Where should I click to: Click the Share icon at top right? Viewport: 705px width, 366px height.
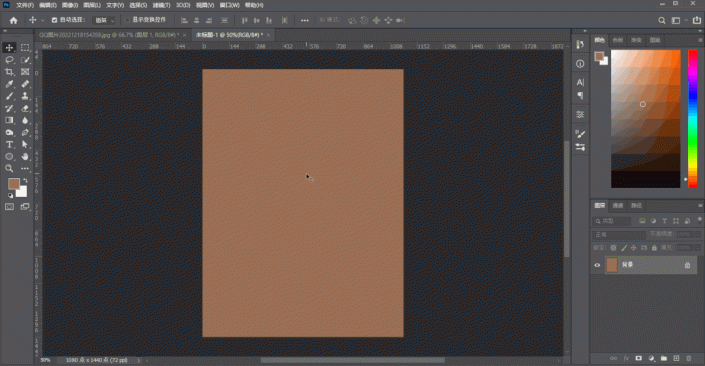(x=697, y=20)
